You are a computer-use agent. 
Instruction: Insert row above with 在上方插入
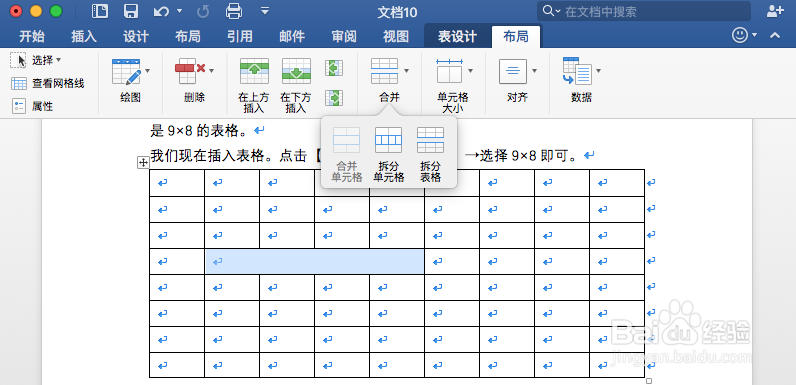pos(254,85)
